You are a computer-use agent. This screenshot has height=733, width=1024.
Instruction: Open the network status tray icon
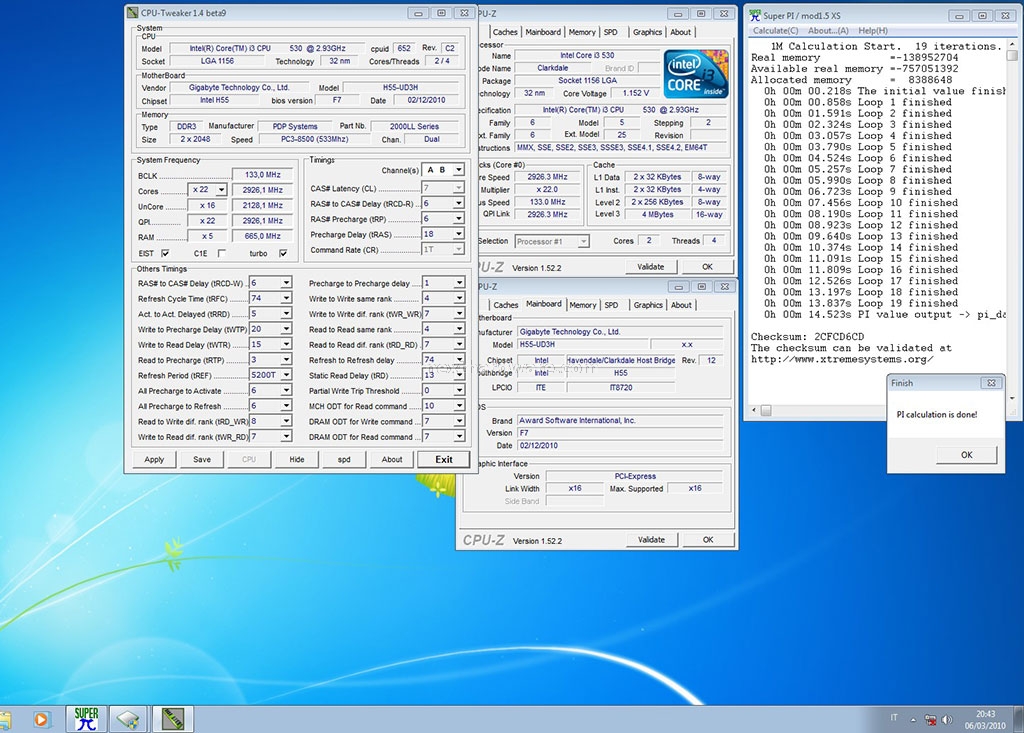pos(930,720)
